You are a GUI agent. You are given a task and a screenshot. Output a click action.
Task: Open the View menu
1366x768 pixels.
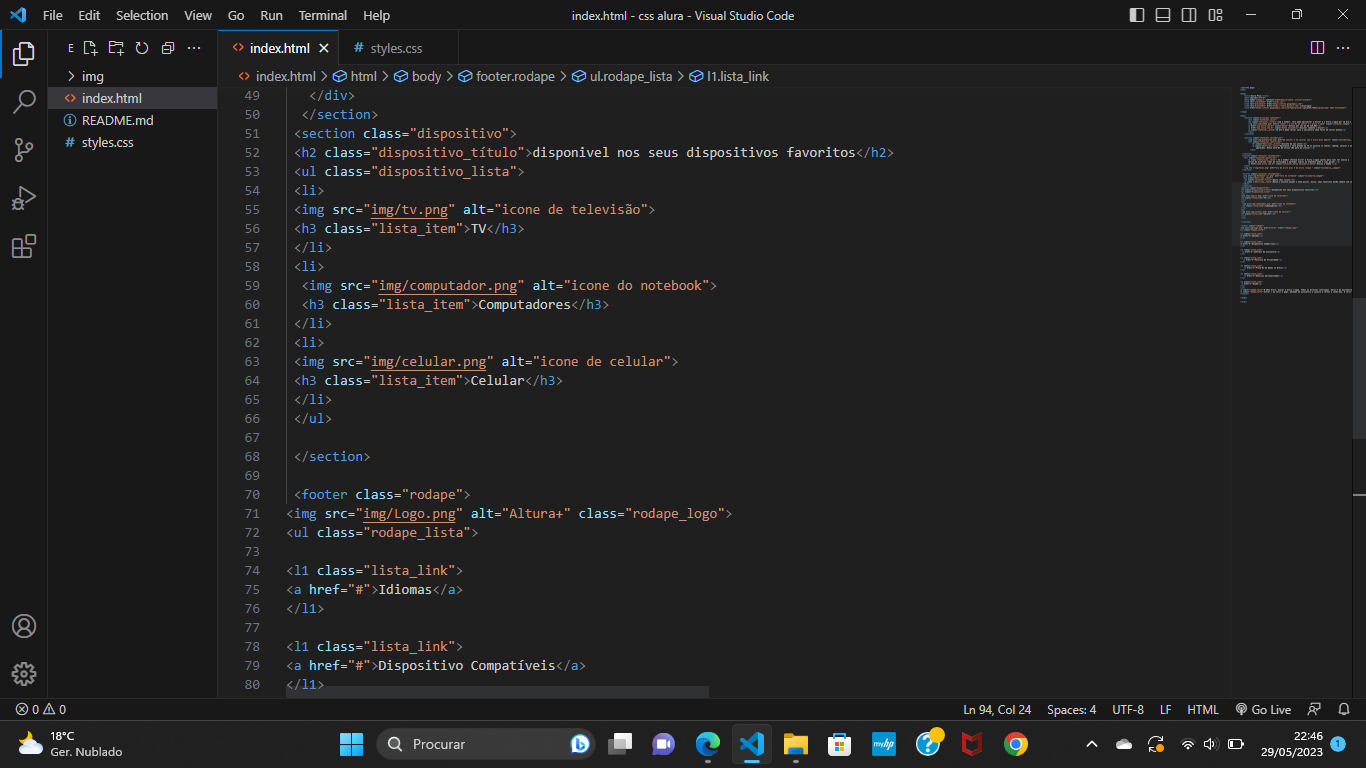tap(198, 15)
